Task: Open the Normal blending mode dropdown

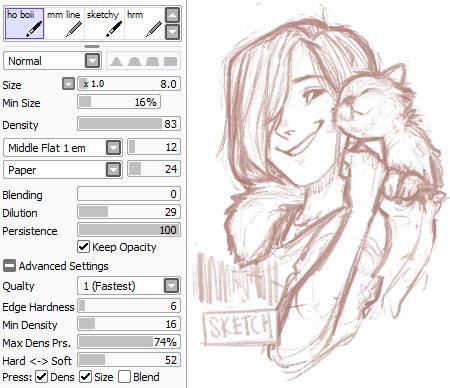Action: coord(93,61)
